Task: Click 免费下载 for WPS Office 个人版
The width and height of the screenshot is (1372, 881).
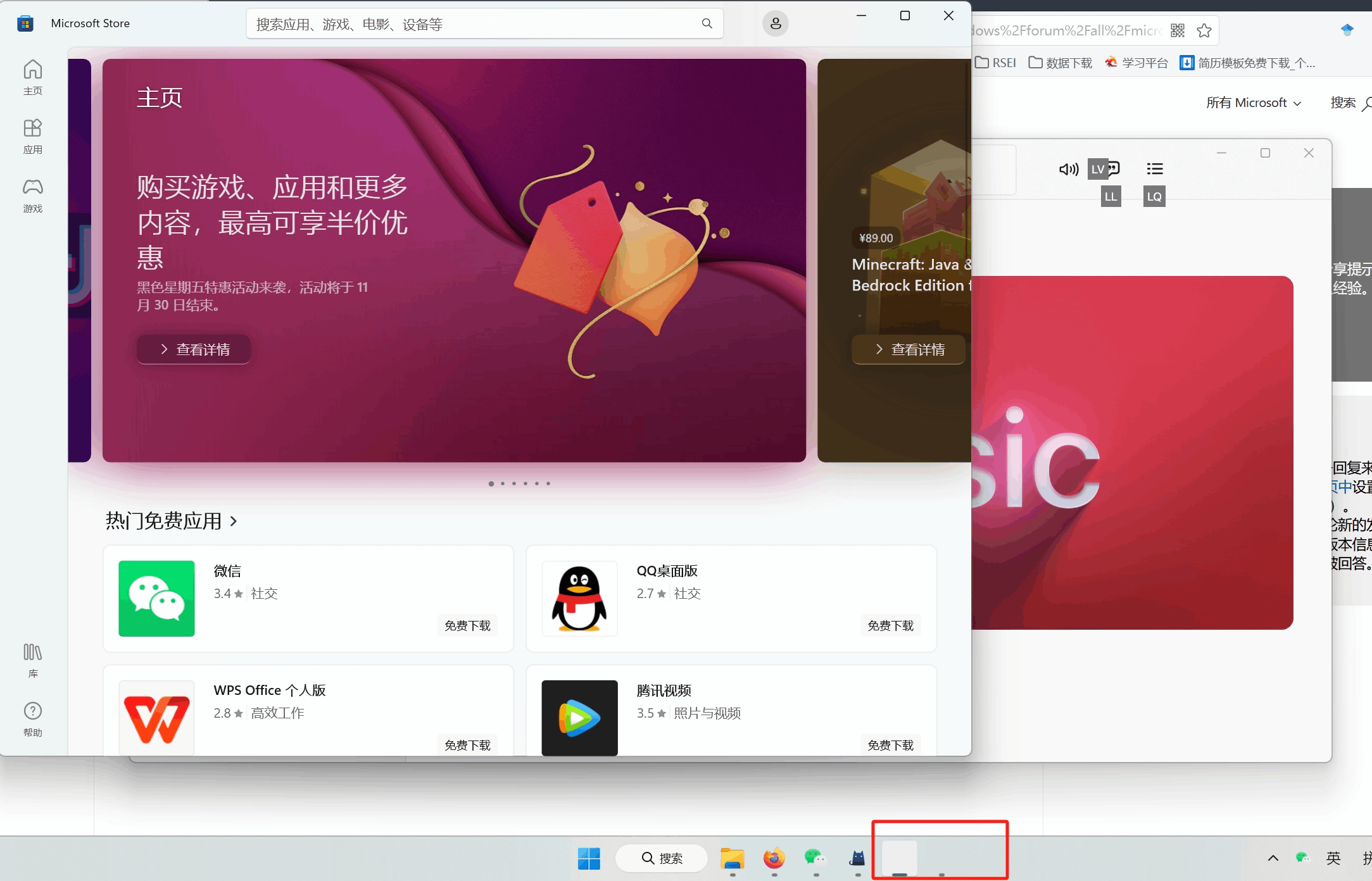Action: coord(467,745)
